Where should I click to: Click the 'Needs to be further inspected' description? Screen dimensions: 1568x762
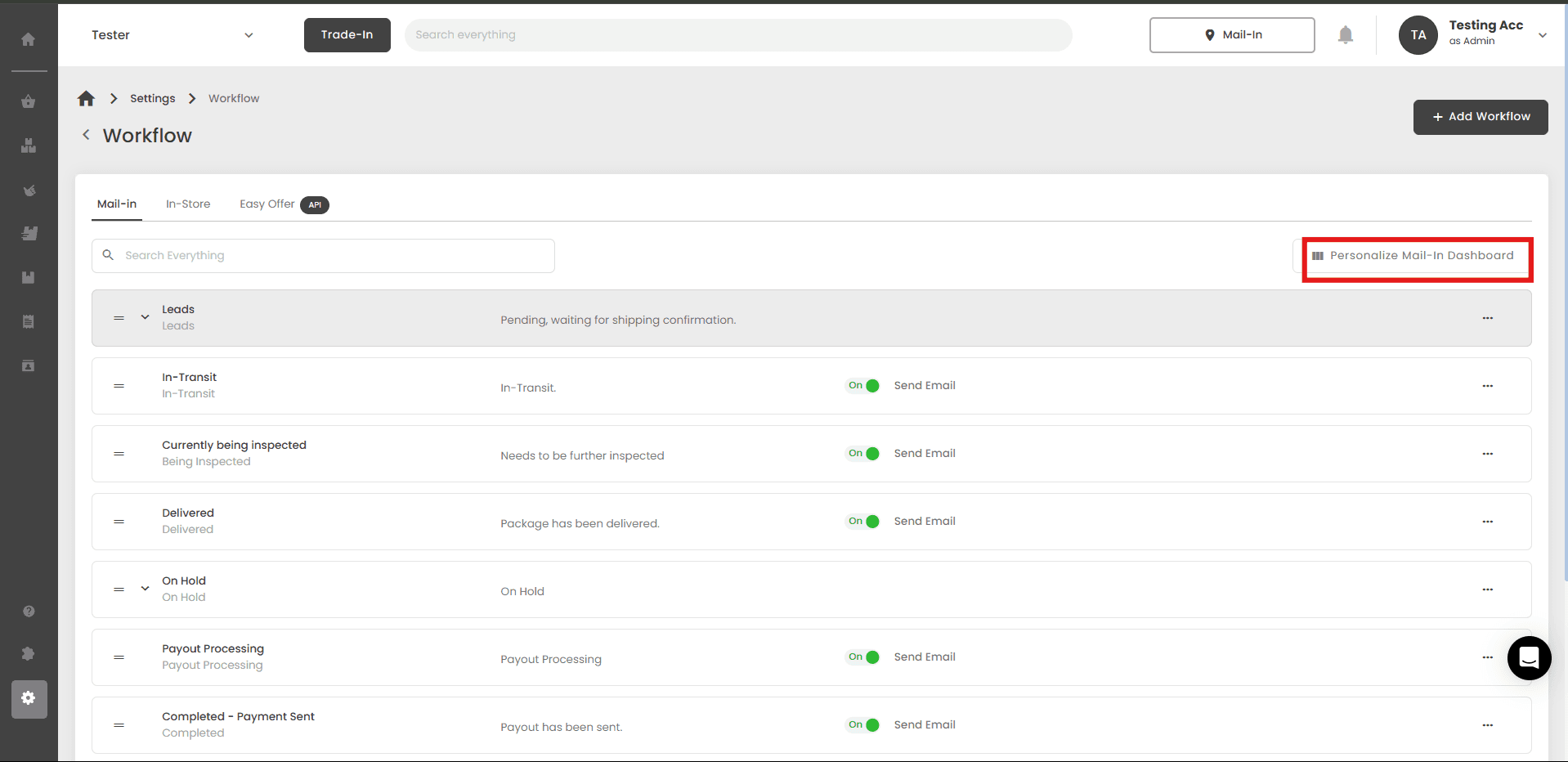pyautogui.click(x=582, y=455)
